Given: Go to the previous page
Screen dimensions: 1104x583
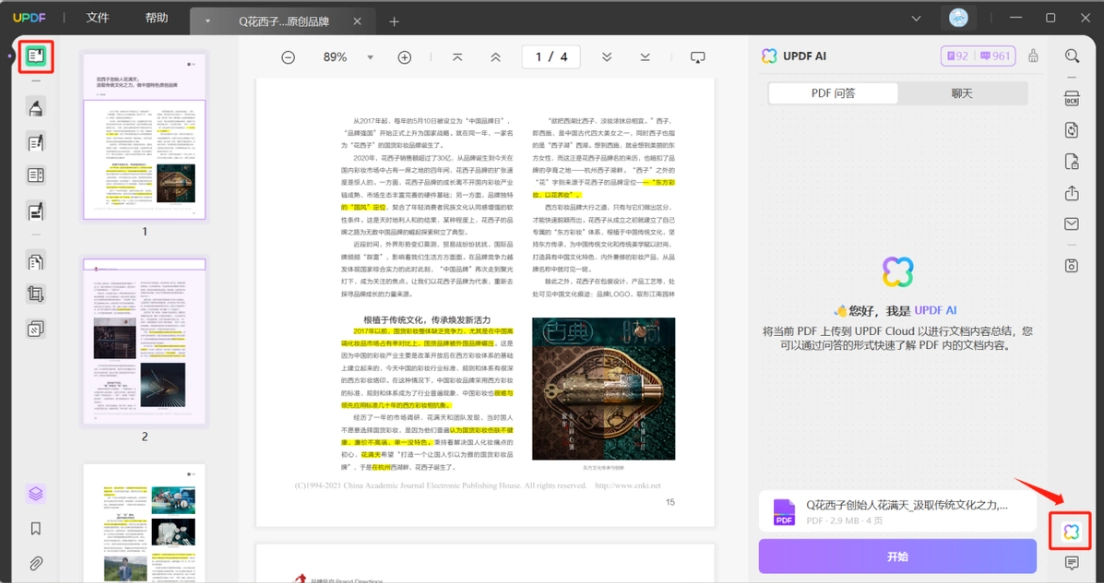Looking at the screenshot, I should point(496,57).
